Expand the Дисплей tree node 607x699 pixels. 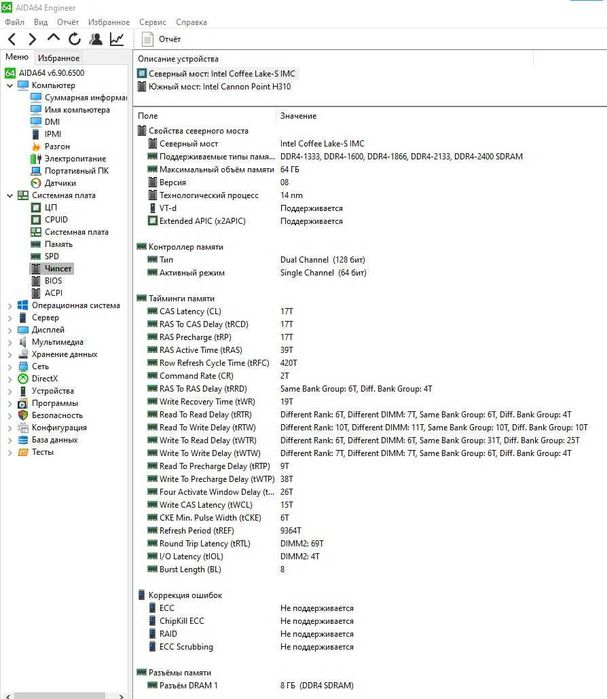[x=10, y=330]
